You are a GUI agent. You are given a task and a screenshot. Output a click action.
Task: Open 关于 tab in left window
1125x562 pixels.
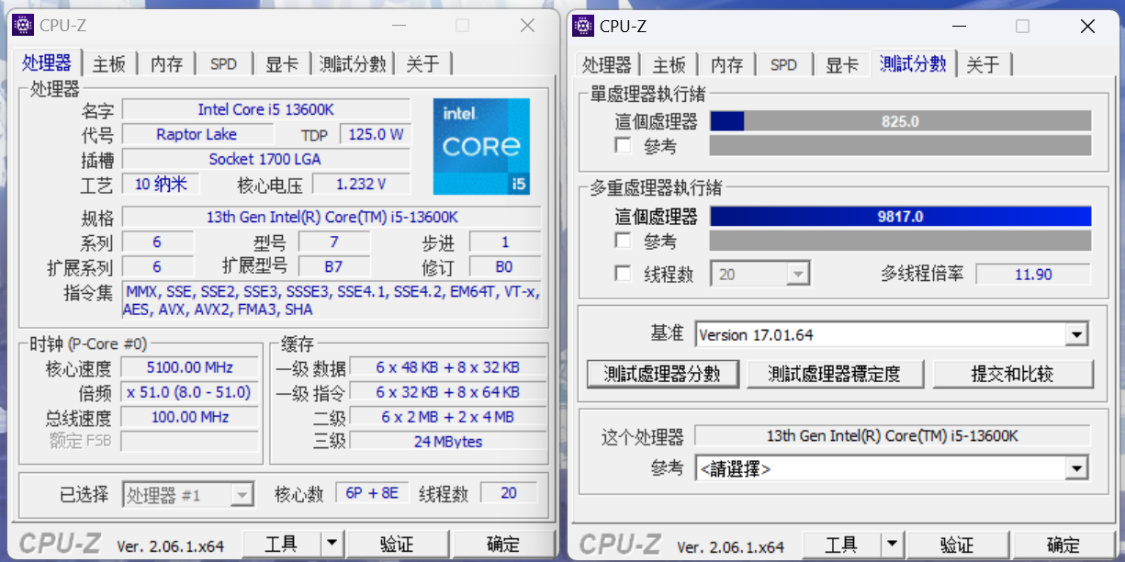pos(423,65)
